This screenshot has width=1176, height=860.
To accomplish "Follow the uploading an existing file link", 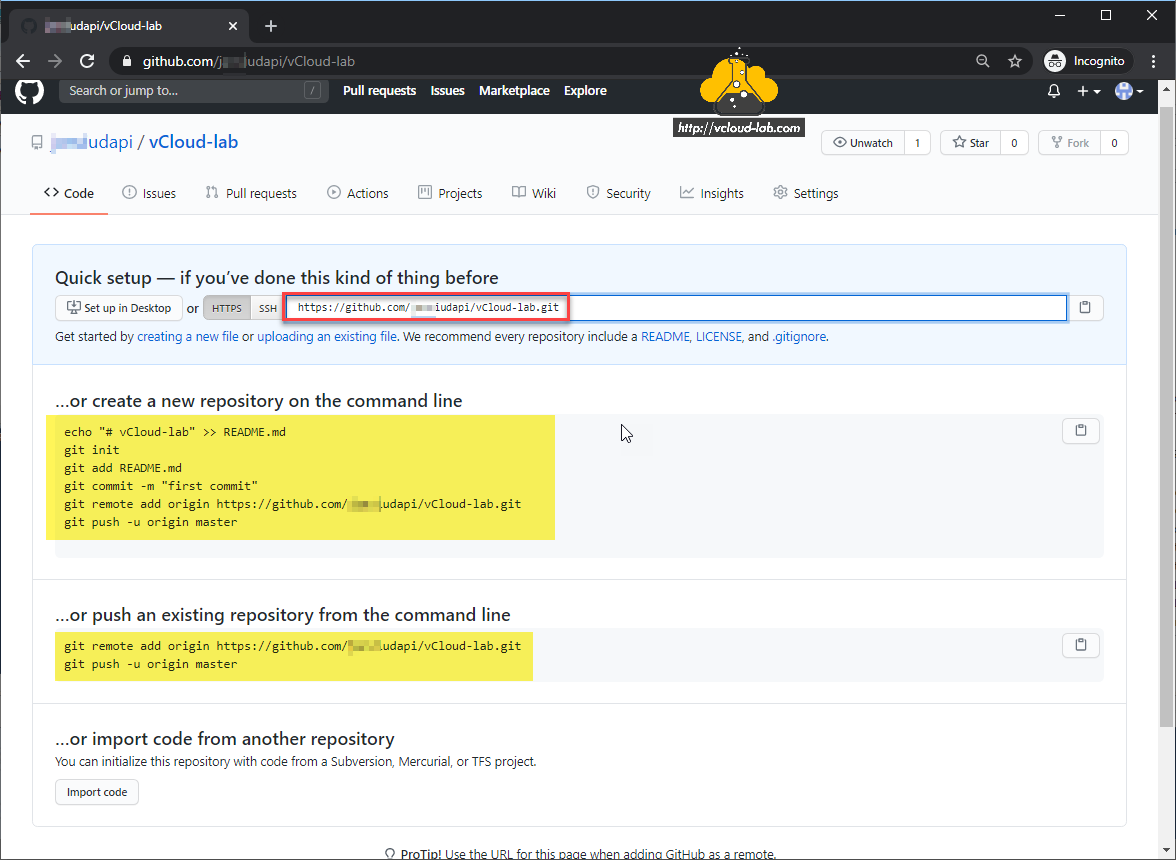I will [327, 337].
